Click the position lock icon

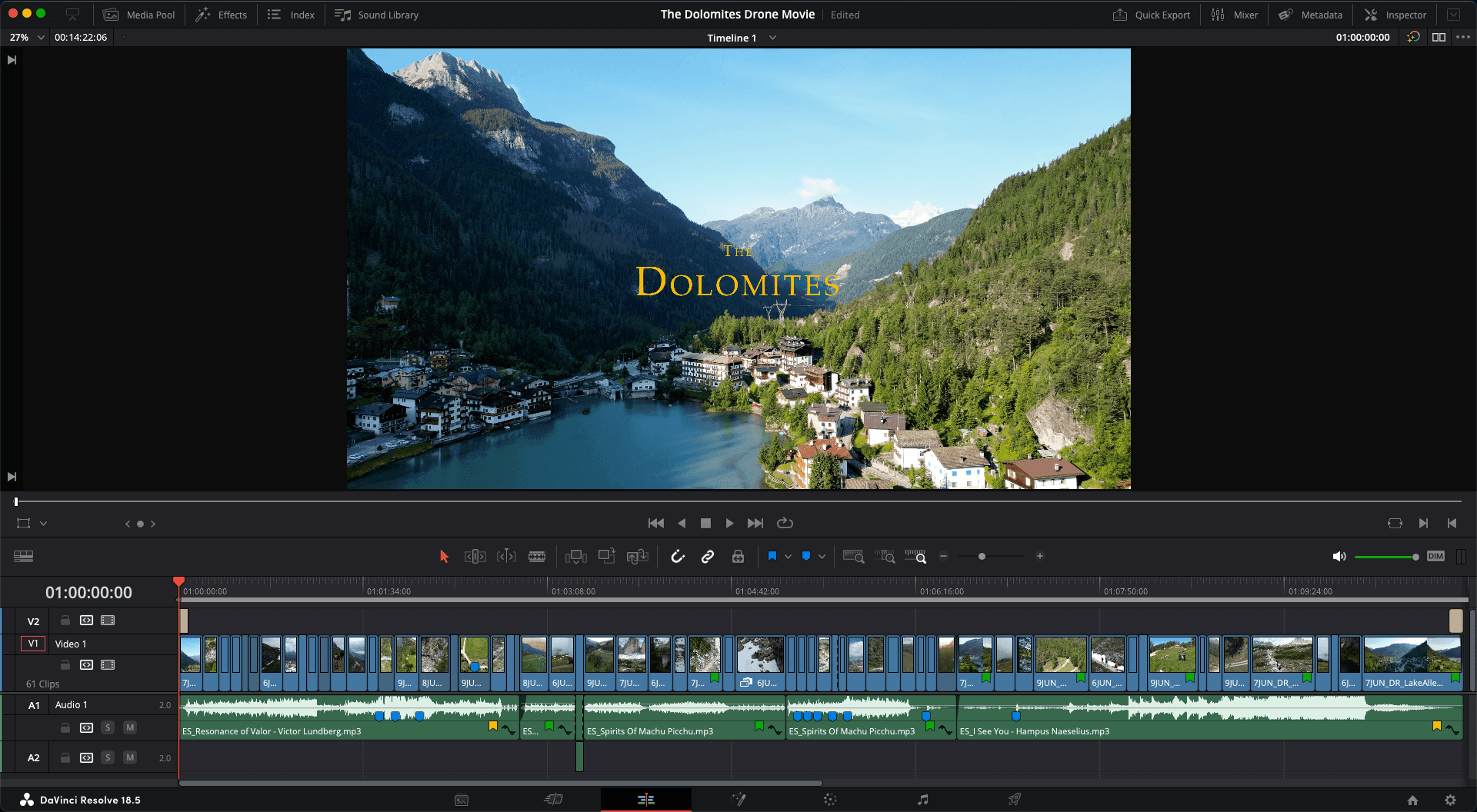[738, 557]
